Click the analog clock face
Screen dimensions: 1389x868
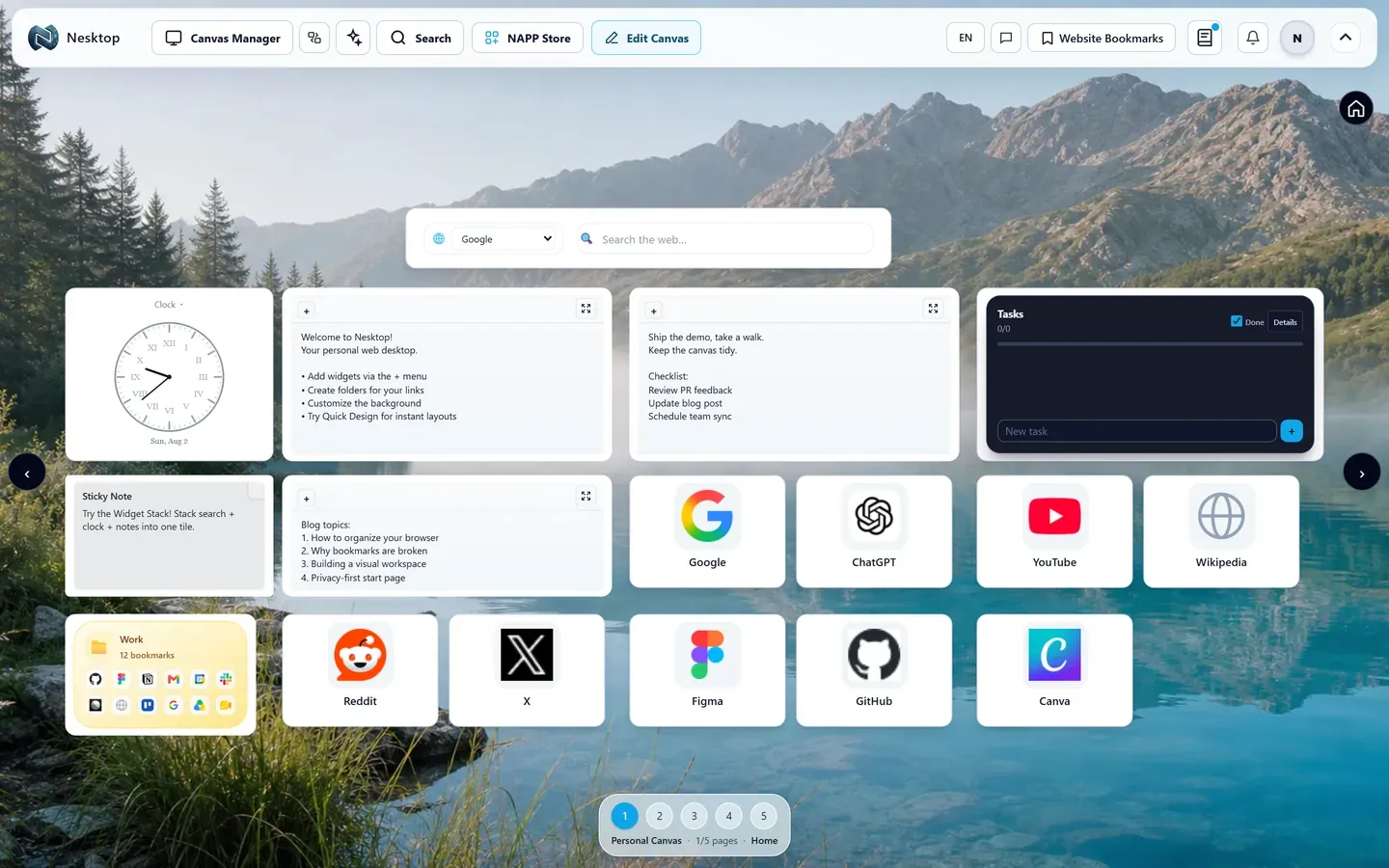170,376
